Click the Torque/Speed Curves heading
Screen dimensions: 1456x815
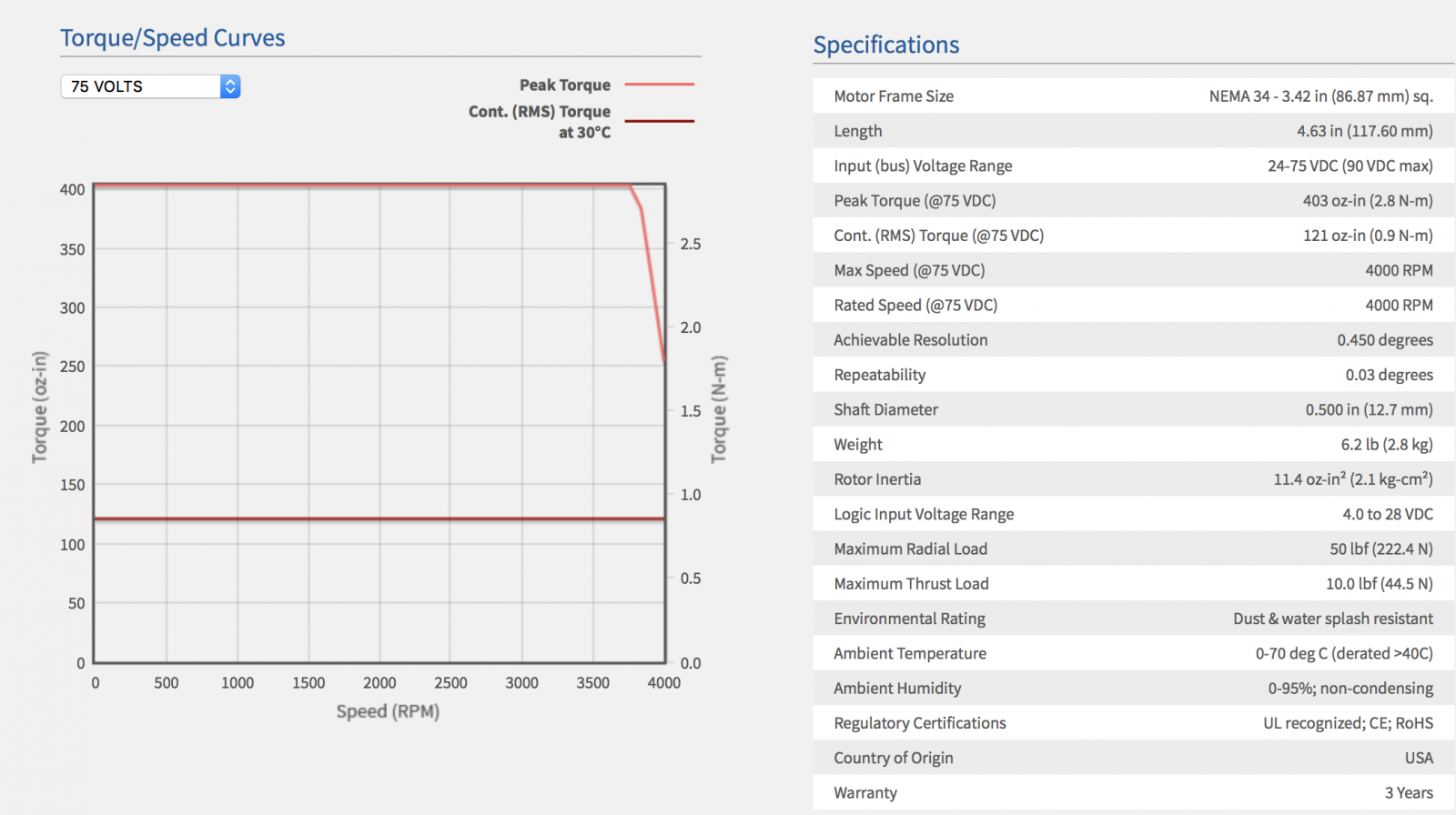coord(173,38)
